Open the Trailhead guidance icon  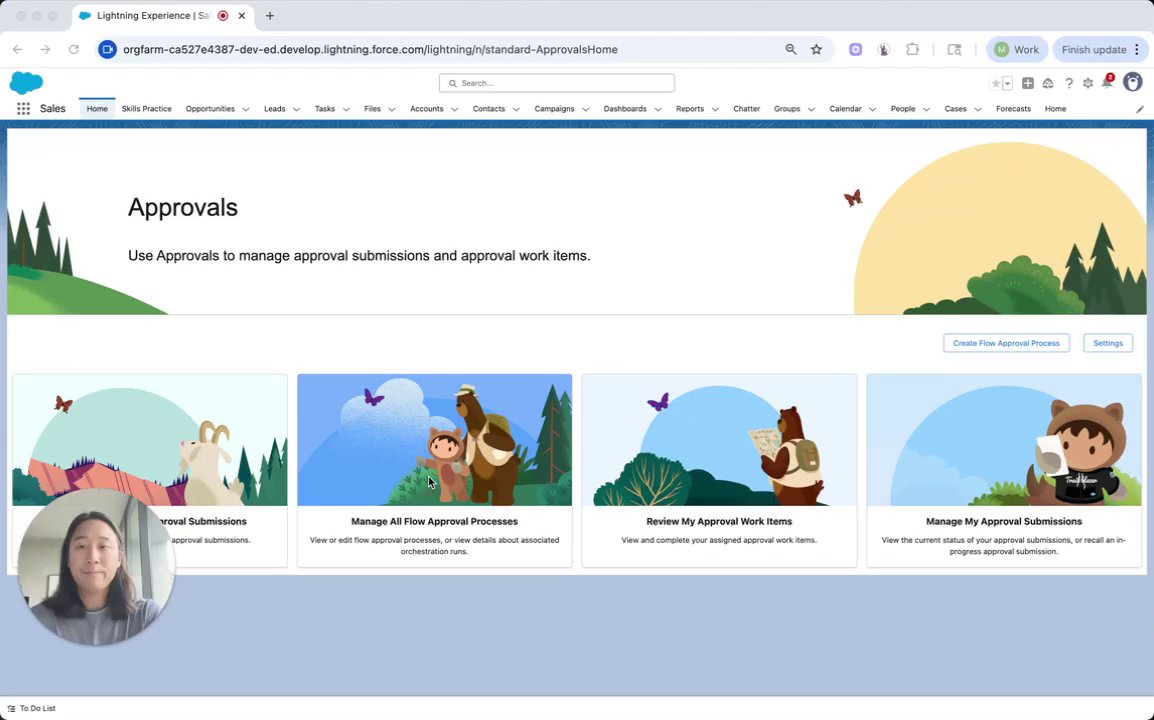1048,83
